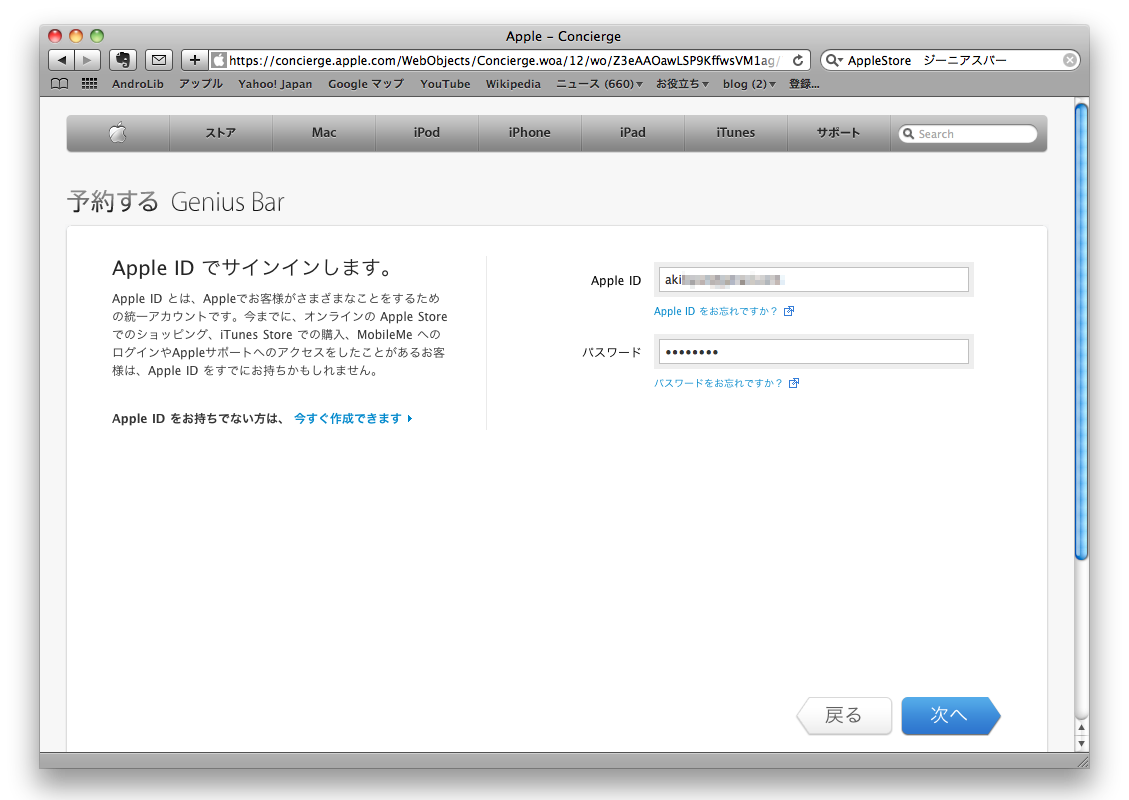This screenshot has height=800, width=1129.
Task: Click the yellow minimize window button
Action: pos(76,35)
